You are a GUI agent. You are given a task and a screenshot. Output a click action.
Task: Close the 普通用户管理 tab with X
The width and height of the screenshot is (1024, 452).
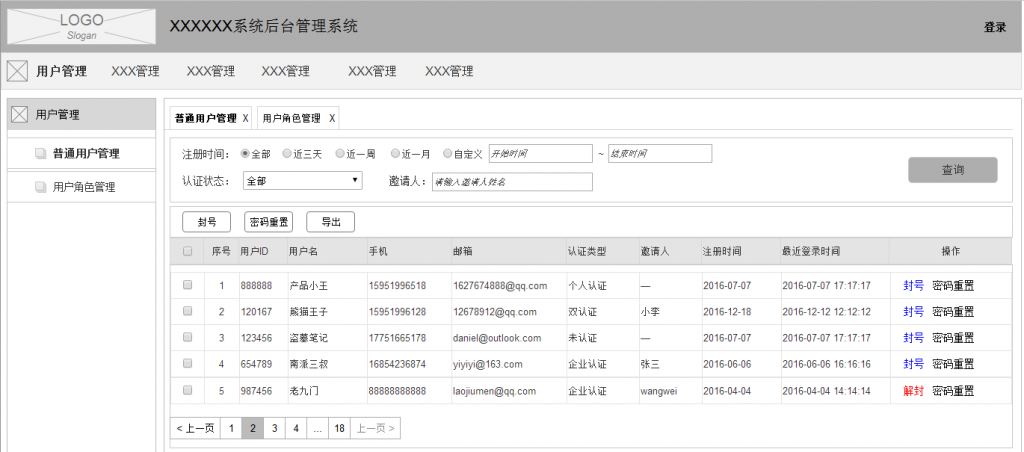245,118
